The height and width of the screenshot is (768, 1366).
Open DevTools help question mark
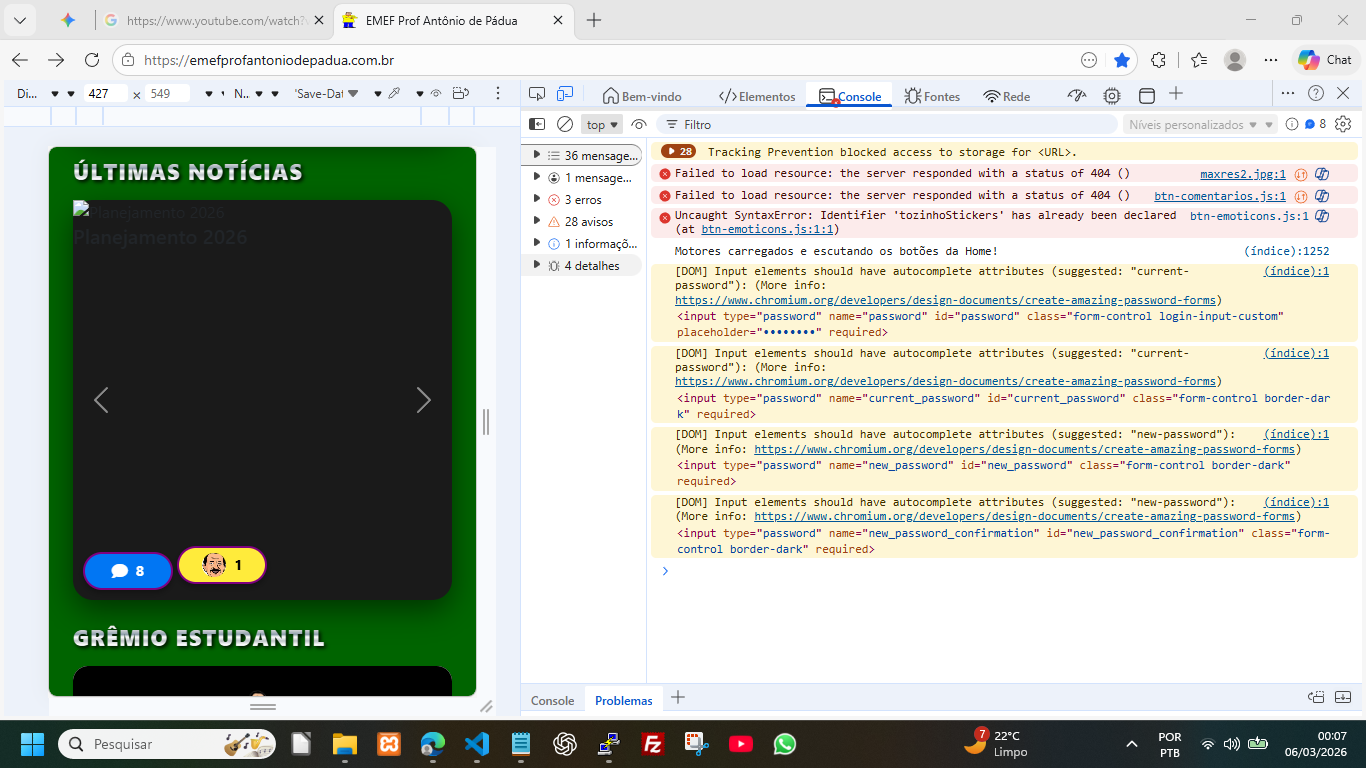click(1316, 93)
